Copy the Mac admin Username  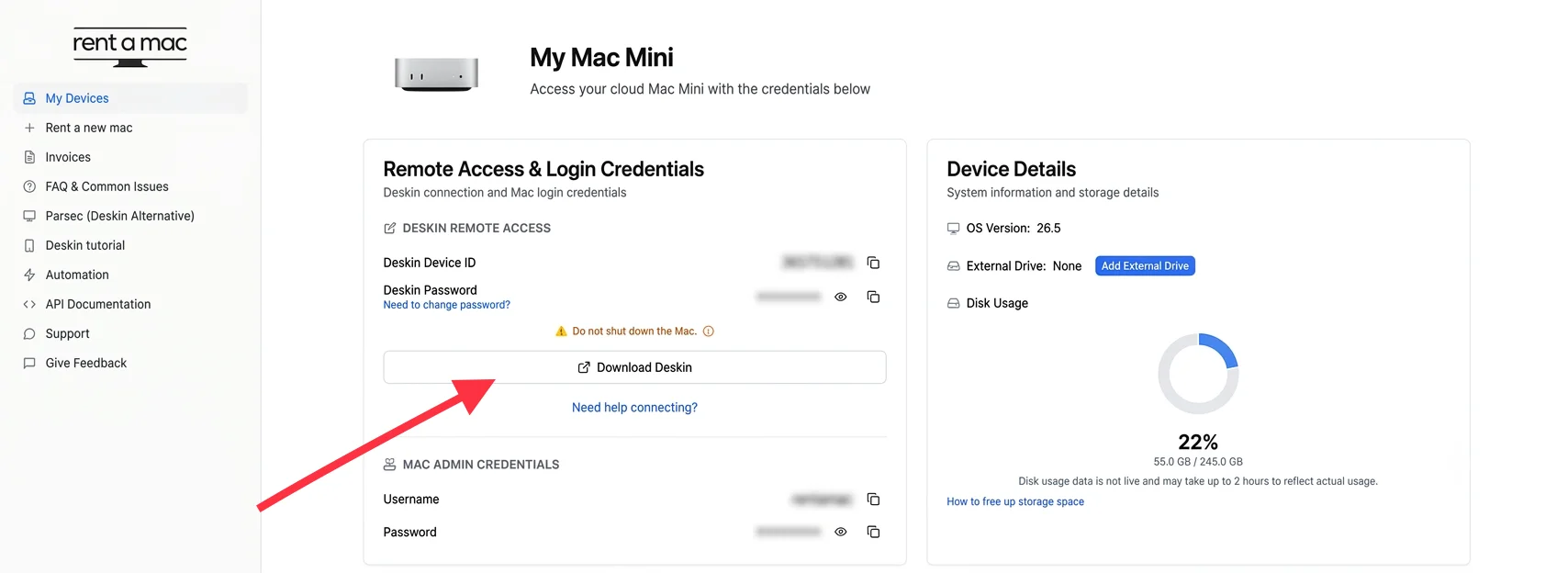[873, 500]
